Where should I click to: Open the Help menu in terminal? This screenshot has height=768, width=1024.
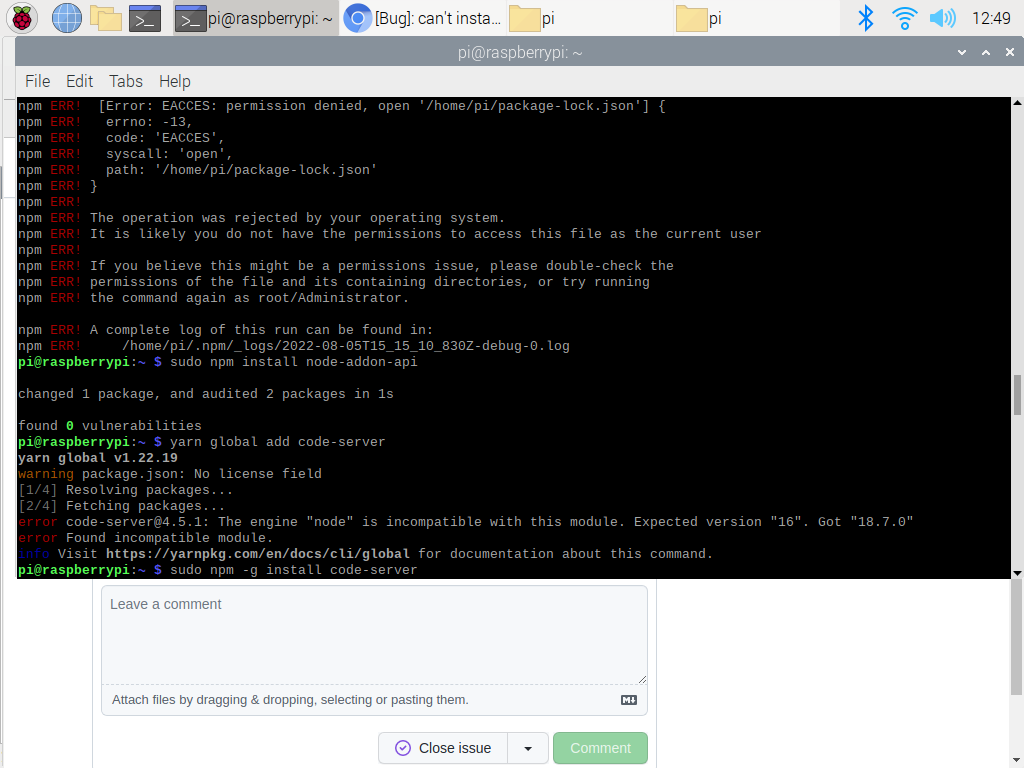[x=174, y=81]
